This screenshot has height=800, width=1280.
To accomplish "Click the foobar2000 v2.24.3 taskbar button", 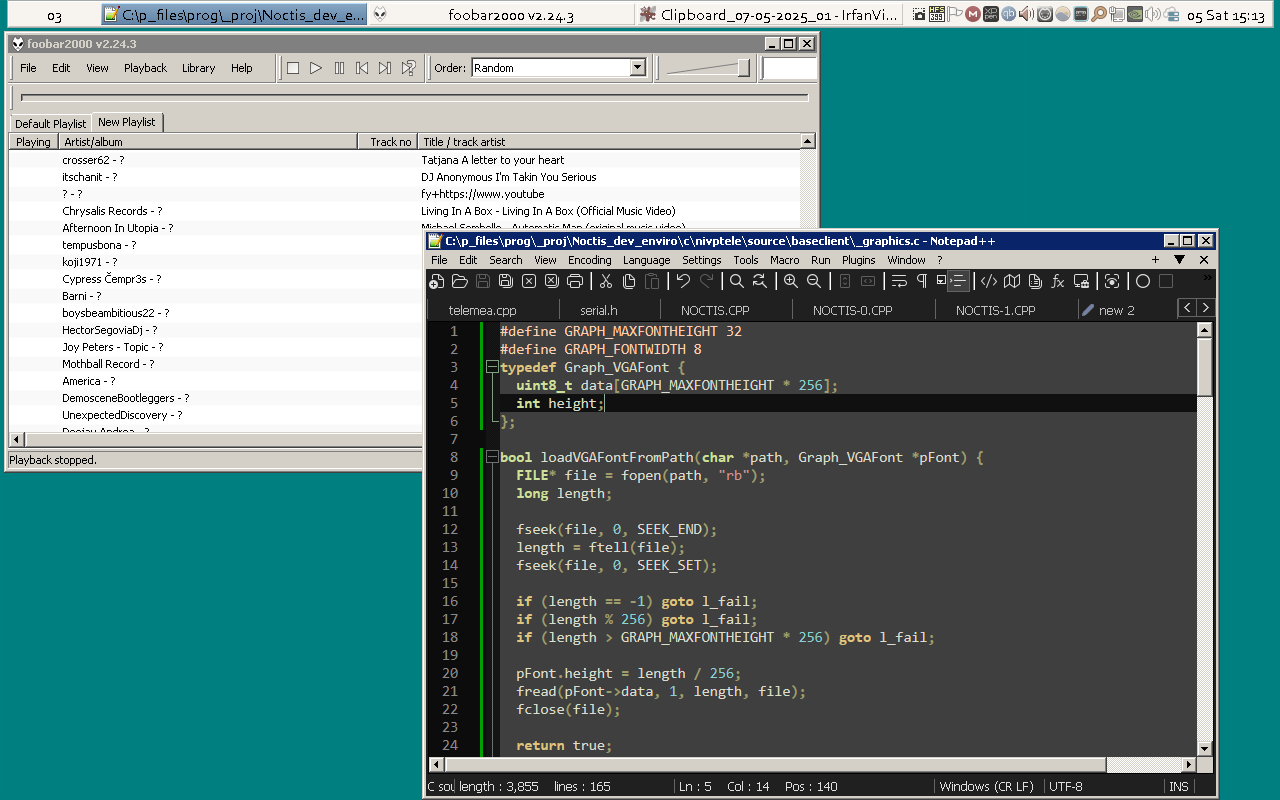I will click(501, 15).
